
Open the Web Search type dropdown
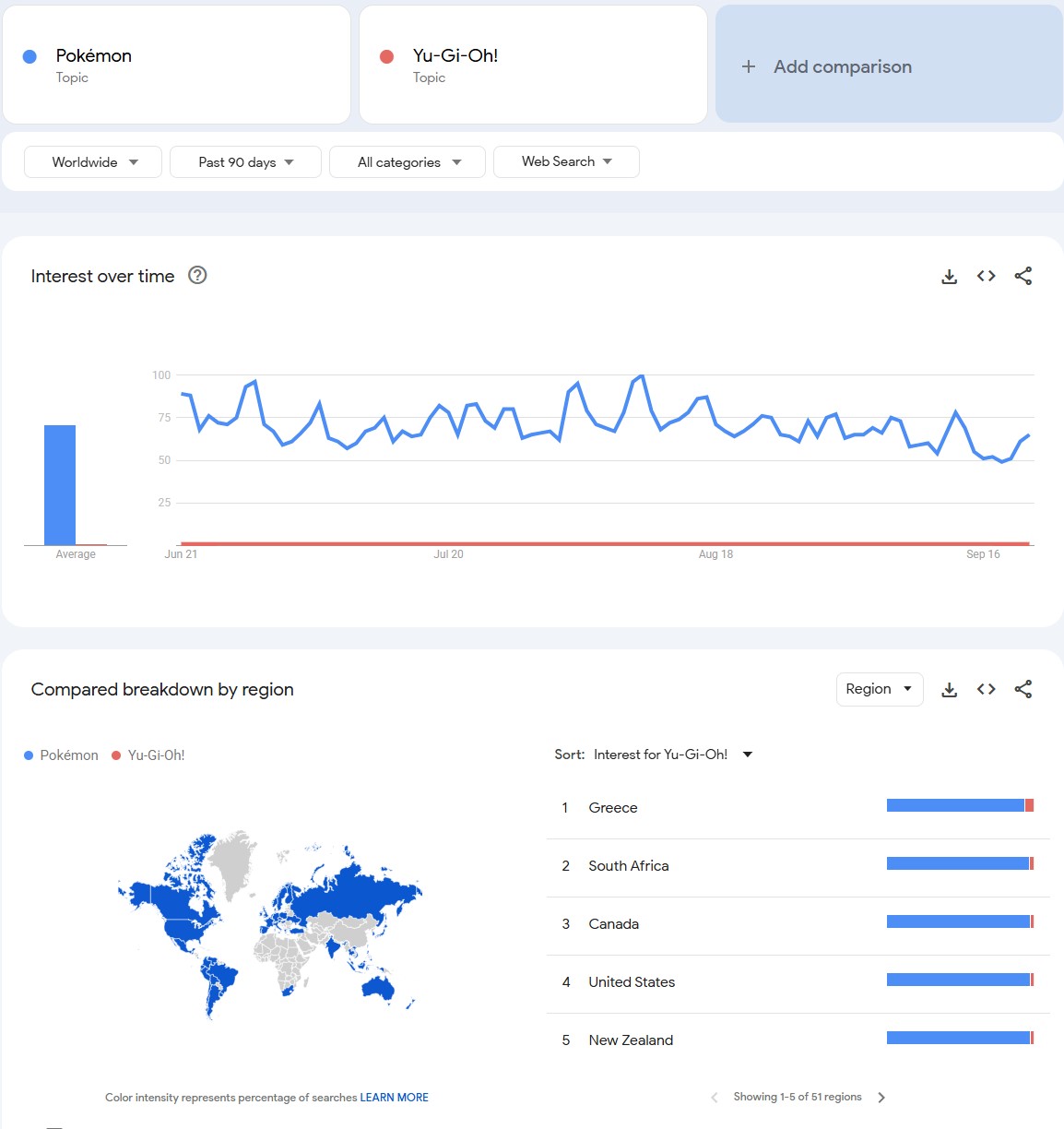566,161
